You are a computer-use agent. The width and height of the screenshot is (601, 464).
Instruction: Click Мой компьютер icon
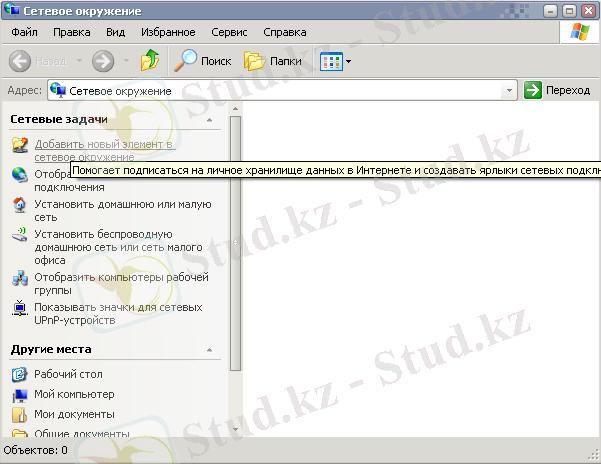click(19, 395)
